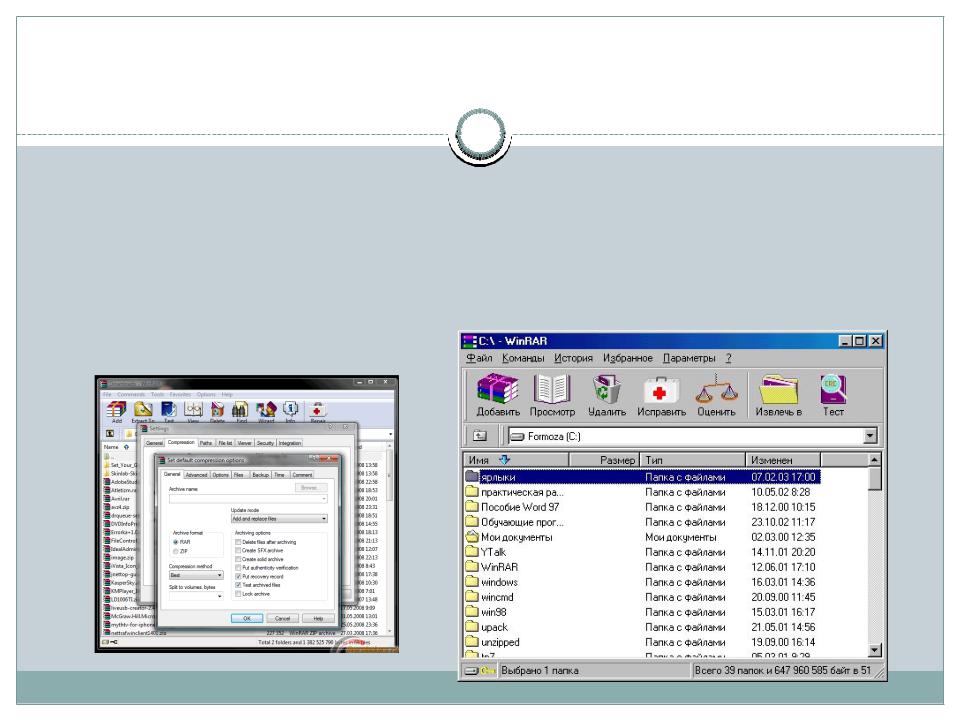Open the Избранное menu
Screen dimensions: 960x720
[x=628, y=358]
